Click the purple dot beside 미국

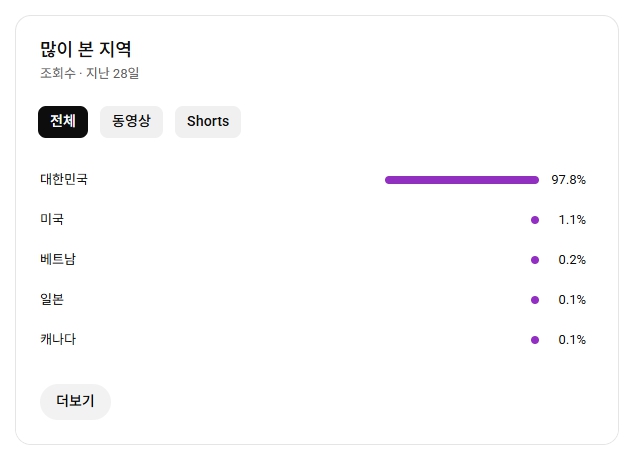(535, 220)
